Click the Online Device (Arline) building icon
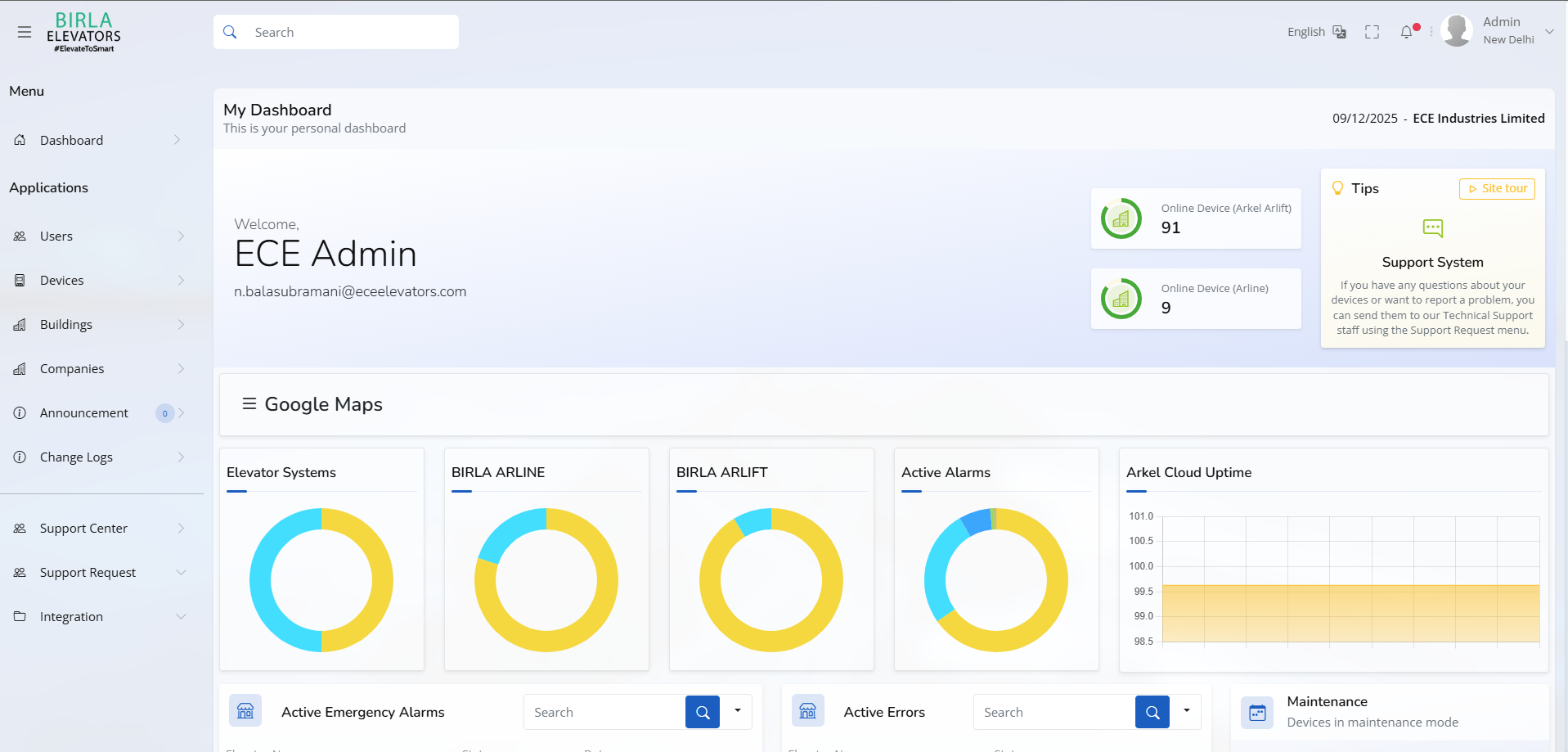Viewport: 1568px width, 752px height. point(1121,299)
